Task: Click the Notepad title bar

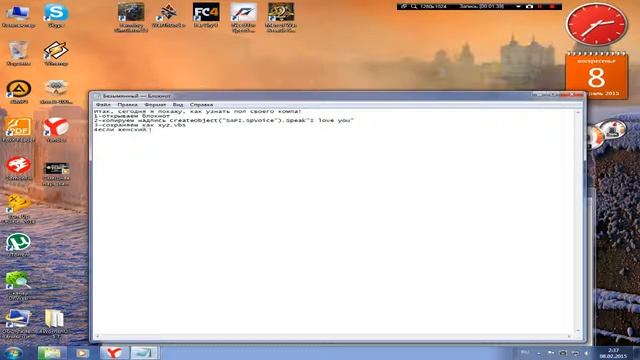Action: [x=310, y=96]
